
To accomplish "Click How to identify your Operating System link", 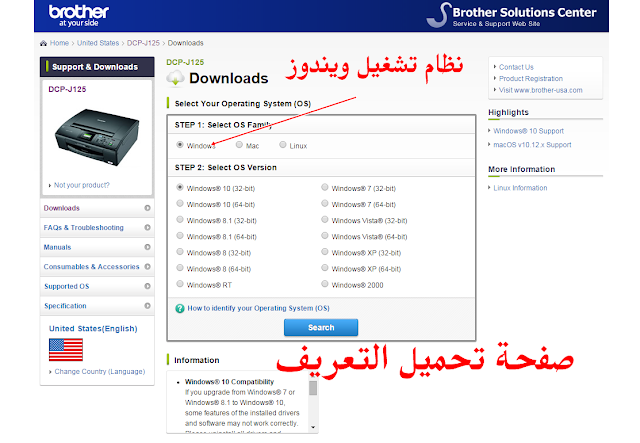I will point(258,308).
